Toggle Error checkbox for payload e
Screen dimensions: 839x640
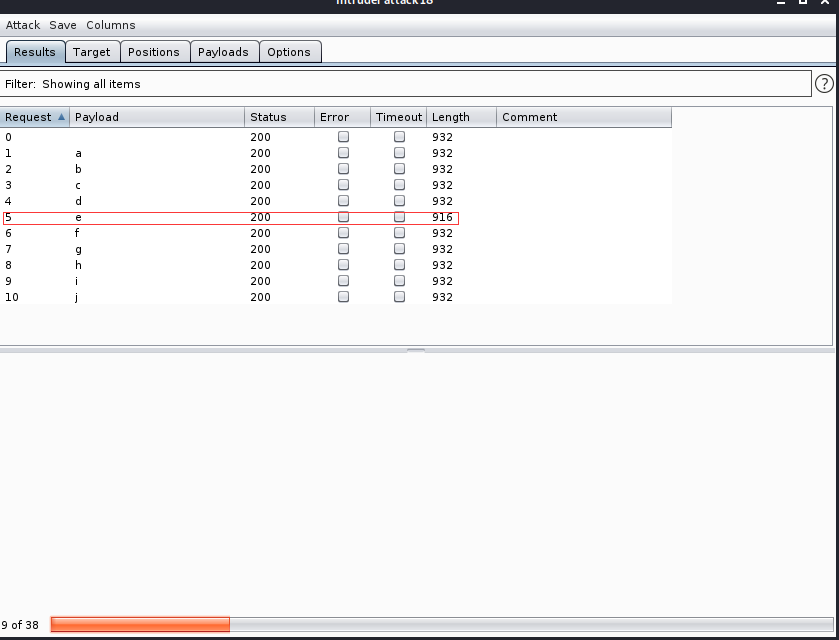343,217
